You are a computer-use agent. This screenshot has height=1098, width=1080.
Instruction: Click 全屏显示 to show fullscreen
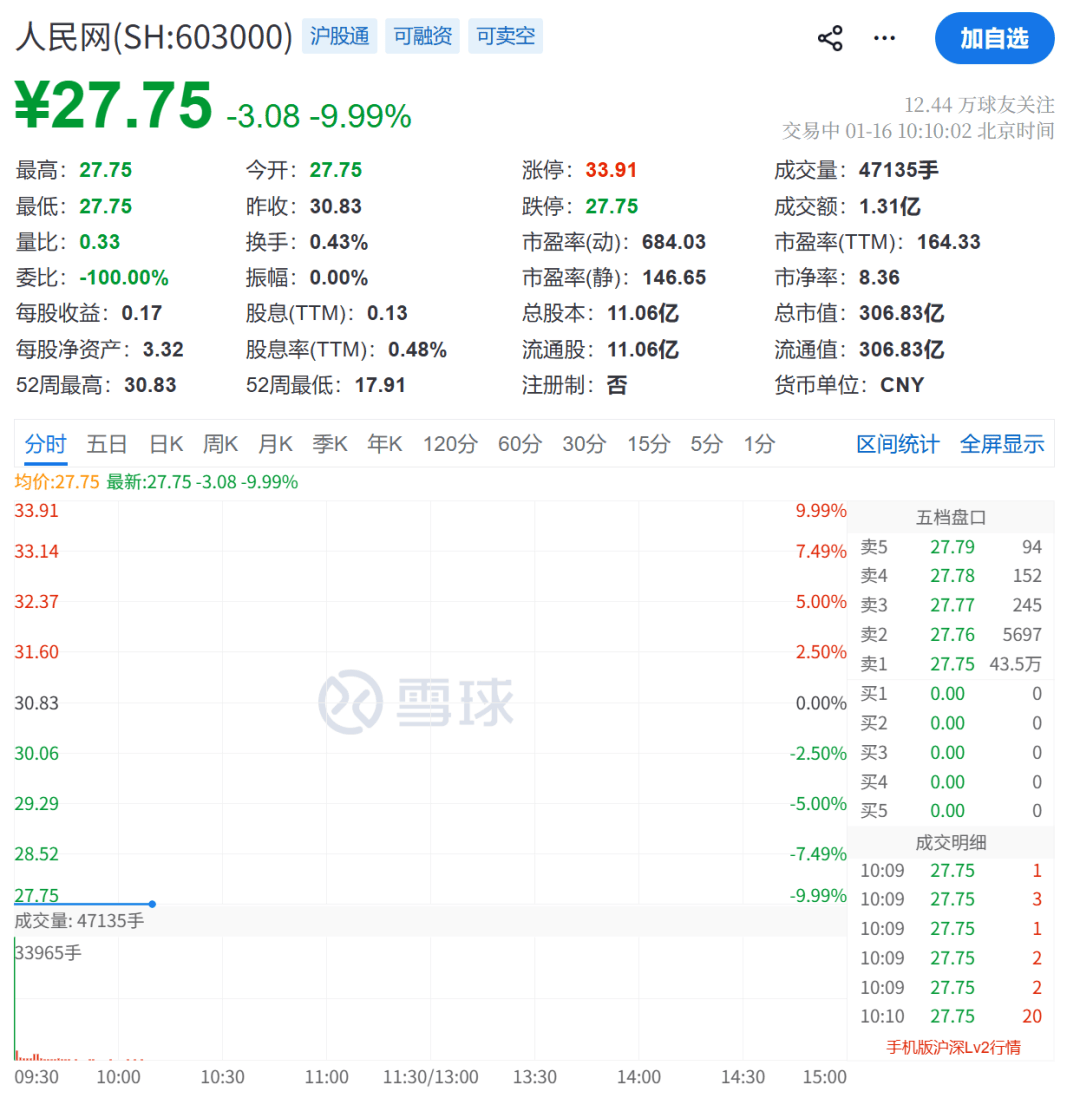1001,444
